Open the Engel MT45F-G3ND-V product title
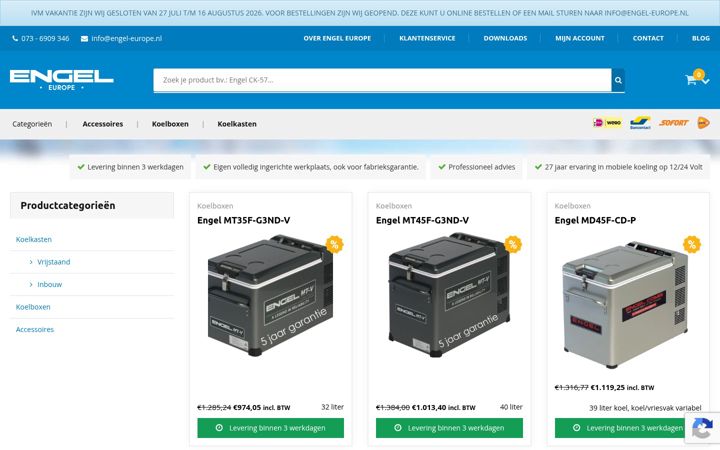720x450 pixels. point(422,220)
